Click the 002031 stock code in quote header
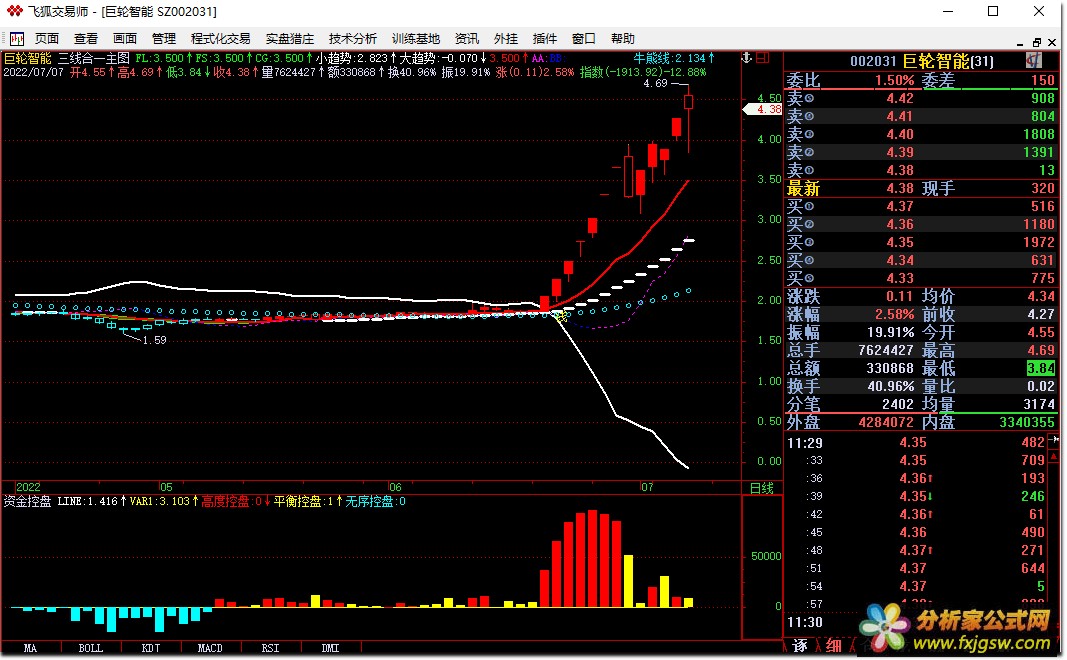Image resolution: width=1067 pixels, height=660 pixels. coord(873,61)
